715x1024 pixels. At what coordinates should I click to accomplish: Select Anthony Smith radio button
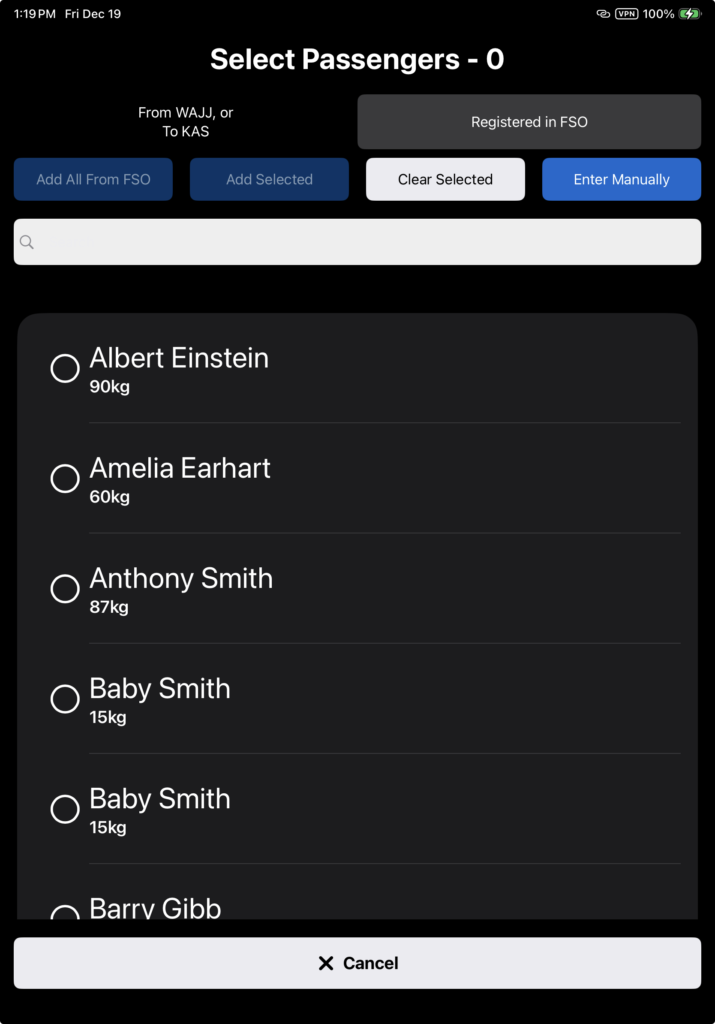65,588
